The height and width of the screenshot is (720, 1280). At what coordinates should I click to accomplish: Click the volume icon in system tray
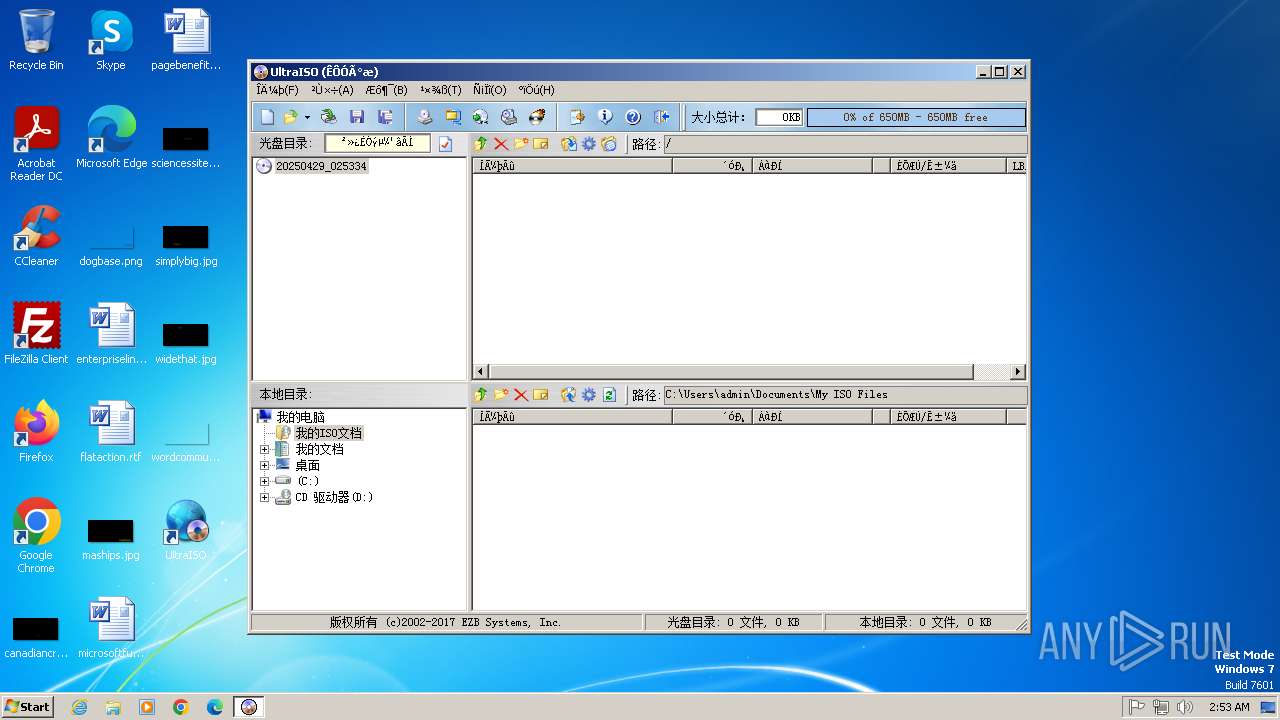click(x=1185, y=707)
